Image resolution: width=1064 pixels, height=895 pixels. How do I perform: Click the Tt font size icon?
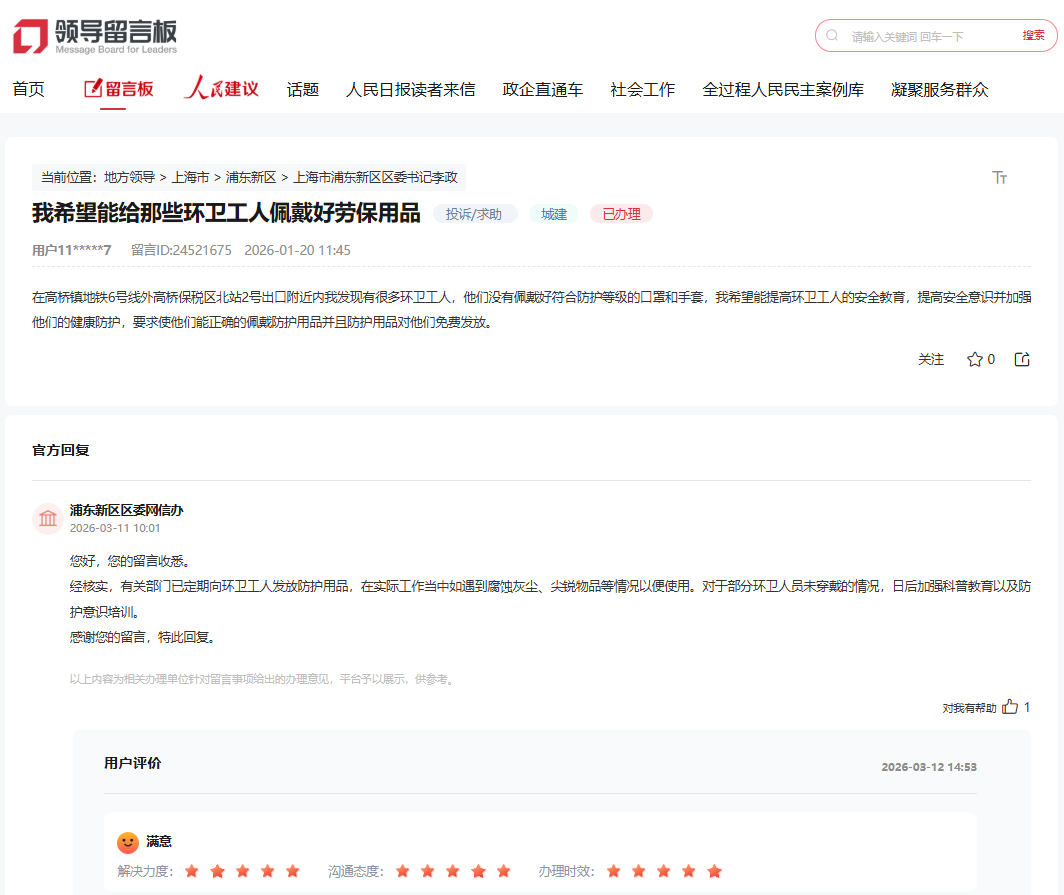click(999, 177)
